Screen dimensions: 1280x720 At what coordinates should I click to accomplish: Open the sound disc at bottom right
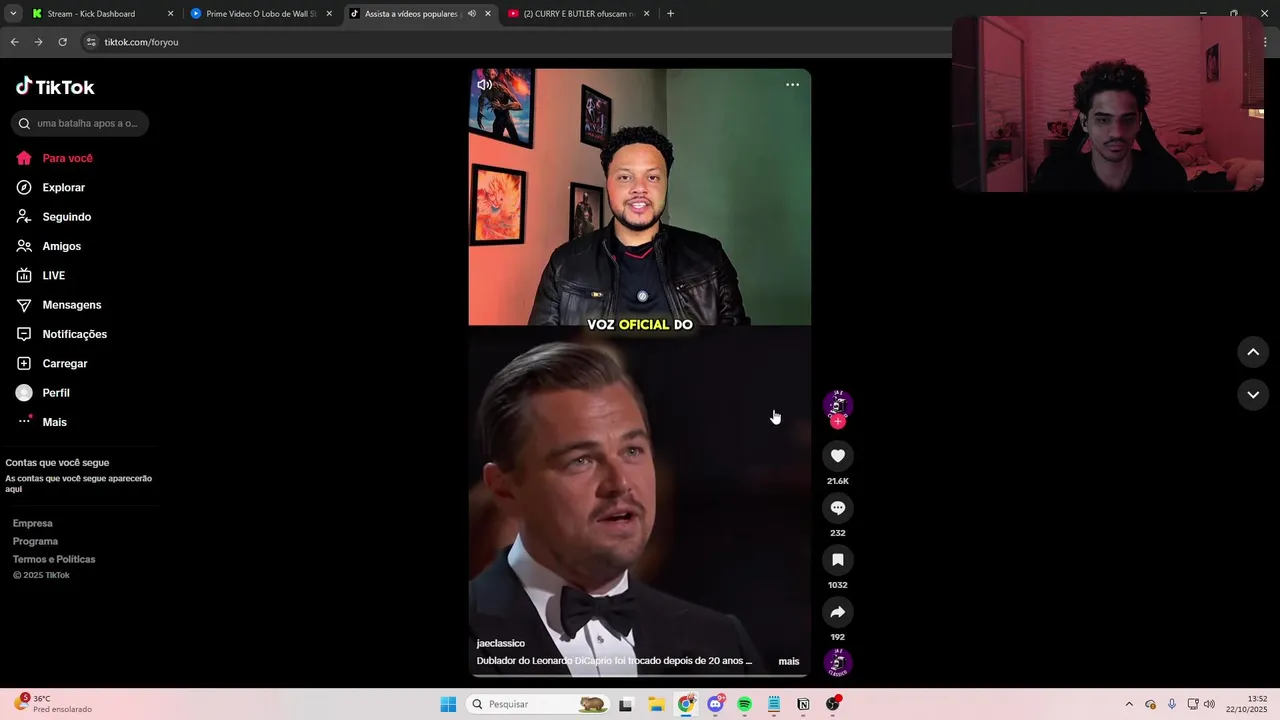[837, 662]
